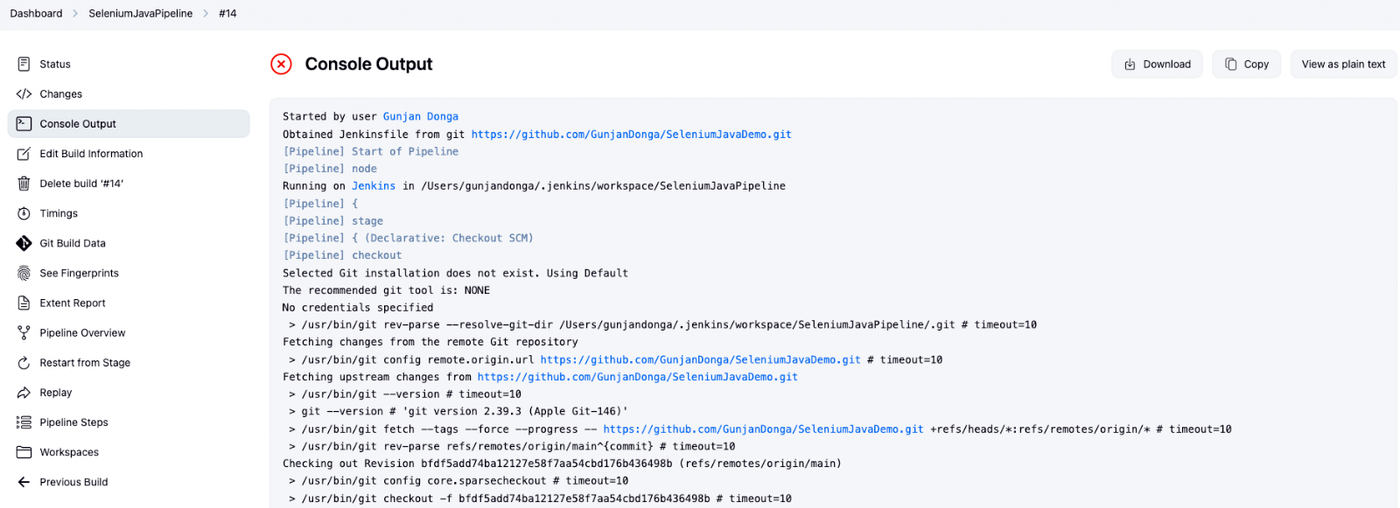The image size is (1400, 508).
Task: Click '[Pipeline] Start of Pipeline' line
Action: [x=371, y=151]
